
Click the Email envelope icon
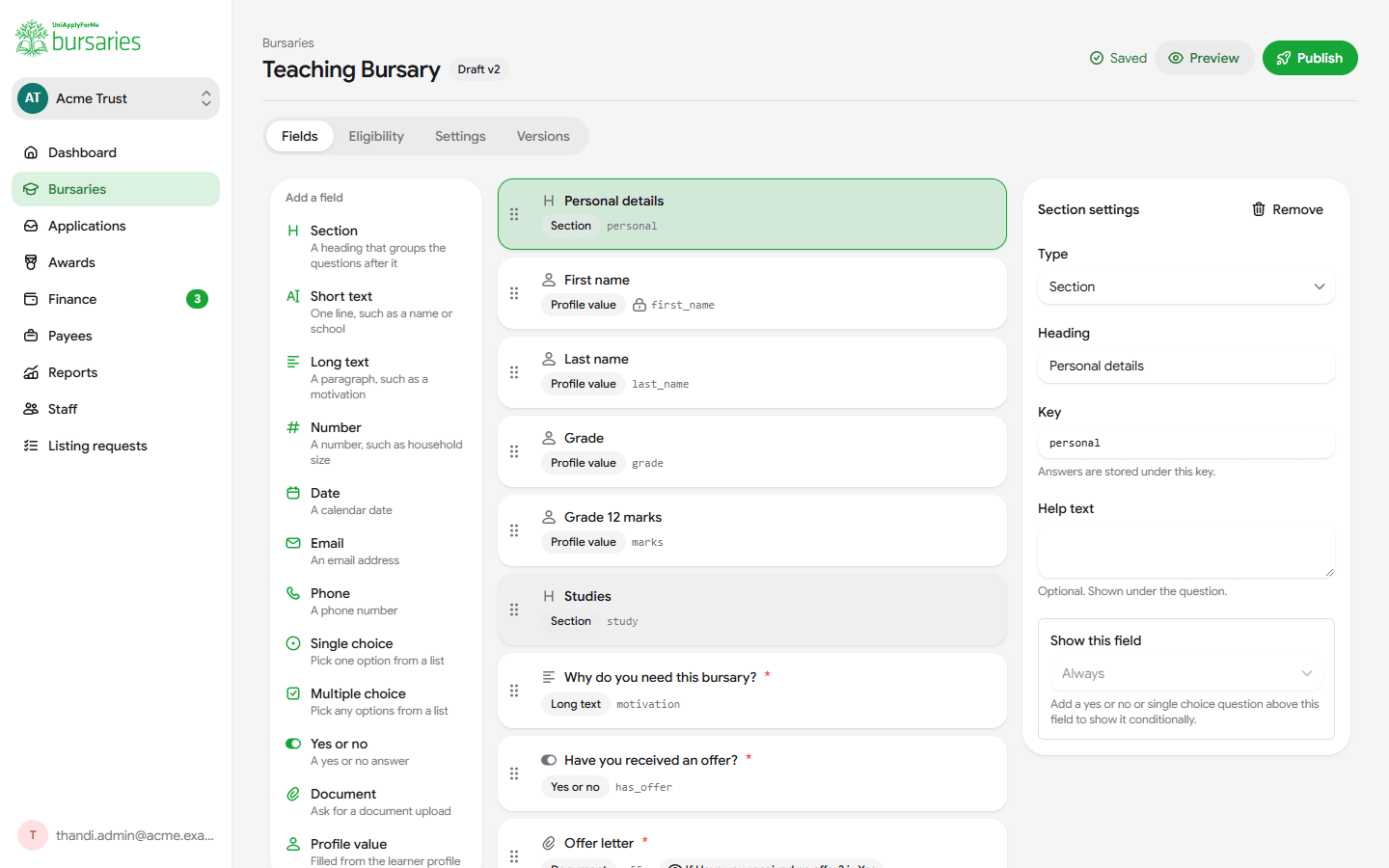293,543
